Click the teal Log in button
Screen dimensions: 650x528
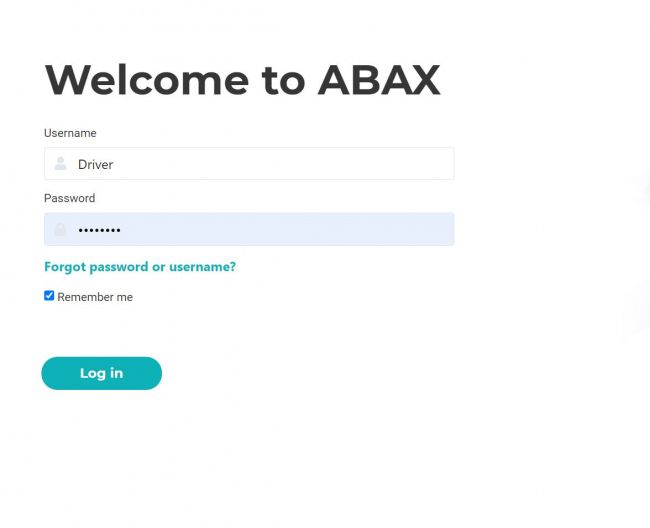point(102,373)
